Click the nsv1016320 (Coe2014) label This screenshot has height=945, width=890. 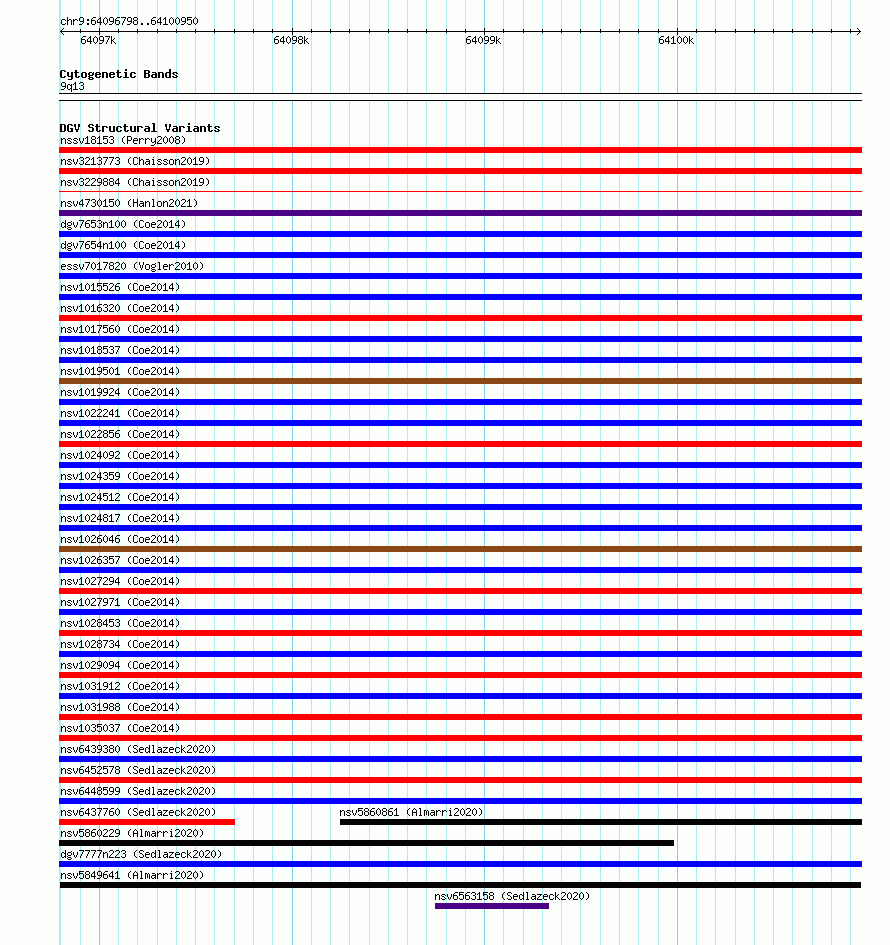[x=120, y=309]
